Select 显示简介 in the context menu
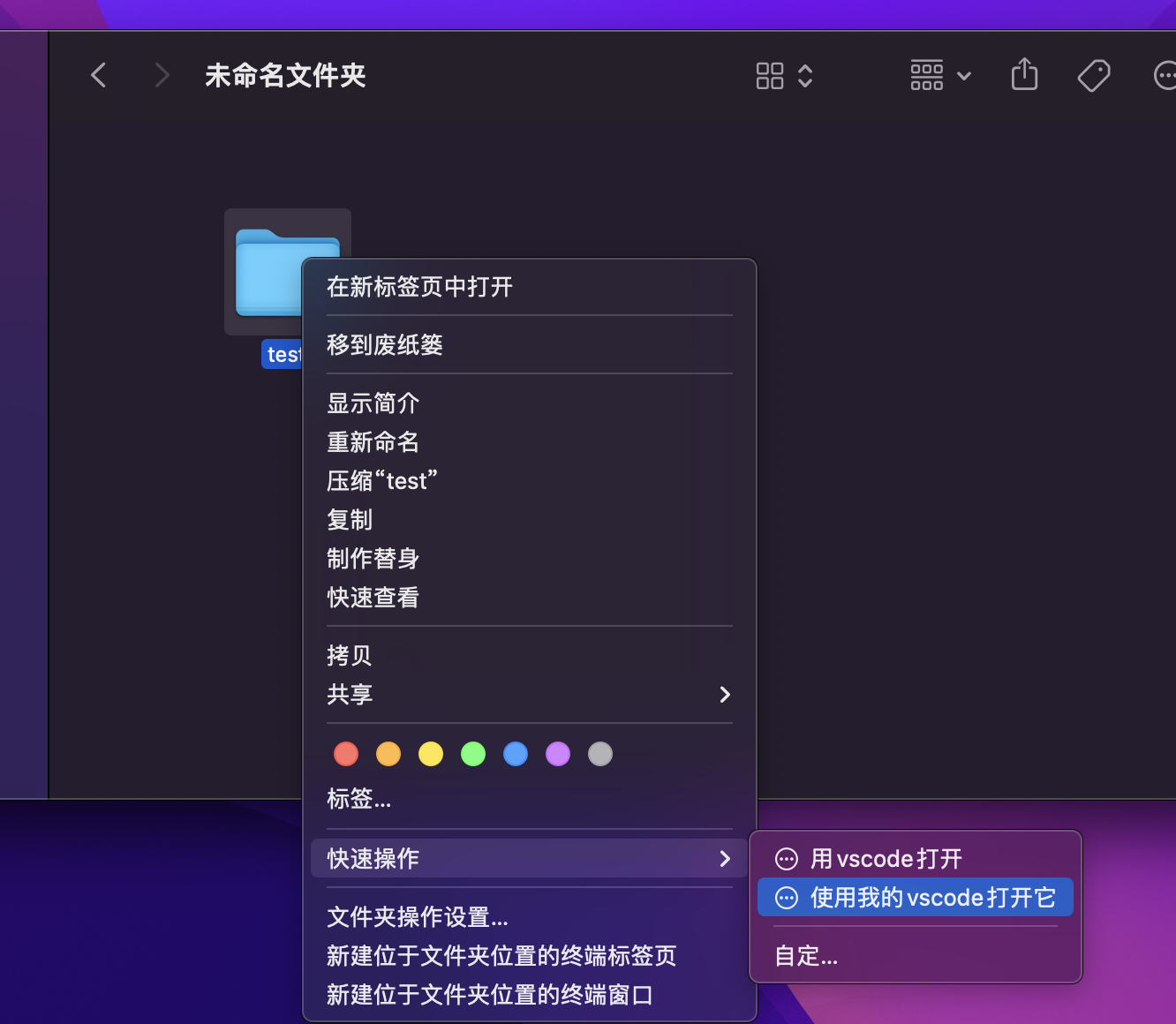This screenshot has width=1176, height=1024. (530, 403)
